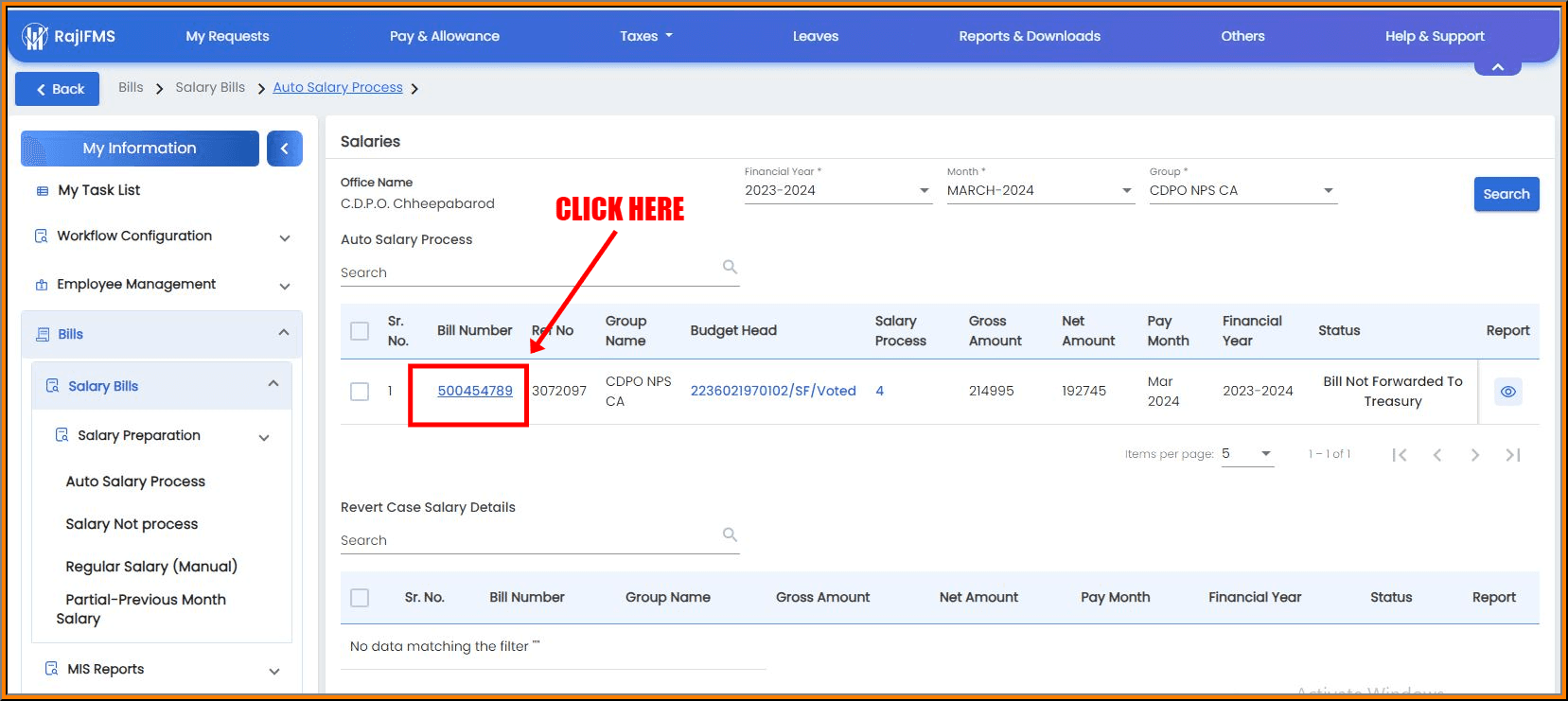Click the Search button
The image size is (1568, 701).
click(x=1506, y=194)
